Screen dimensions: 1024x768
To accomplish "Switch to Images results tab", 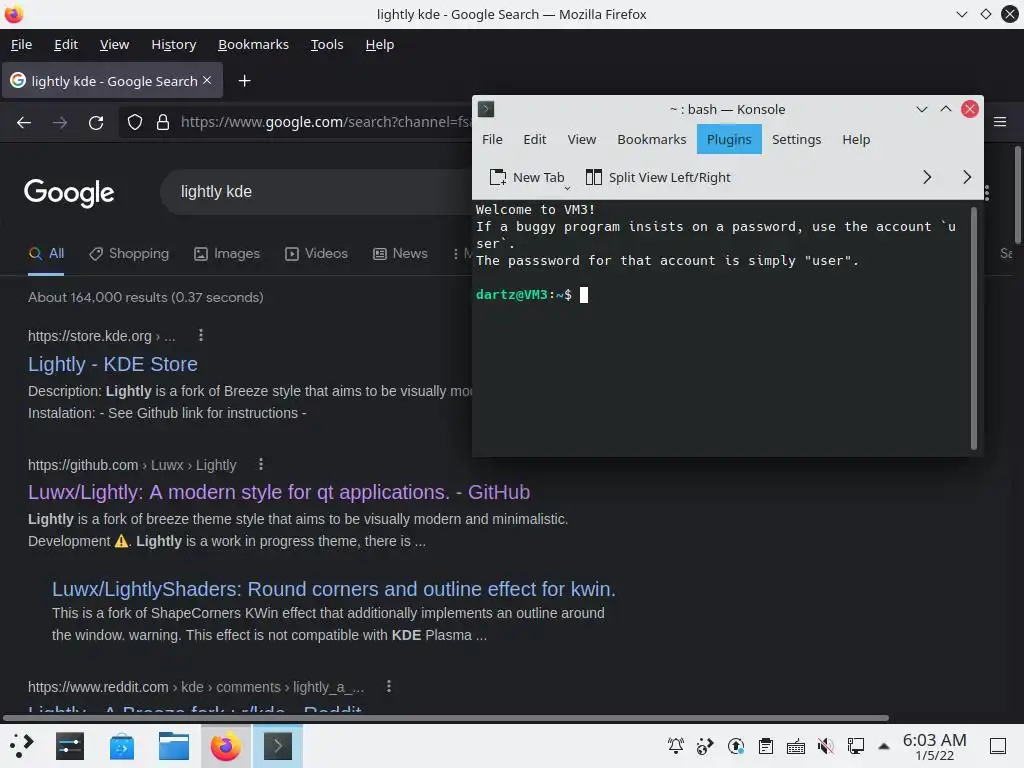I will tap(227, 253).
